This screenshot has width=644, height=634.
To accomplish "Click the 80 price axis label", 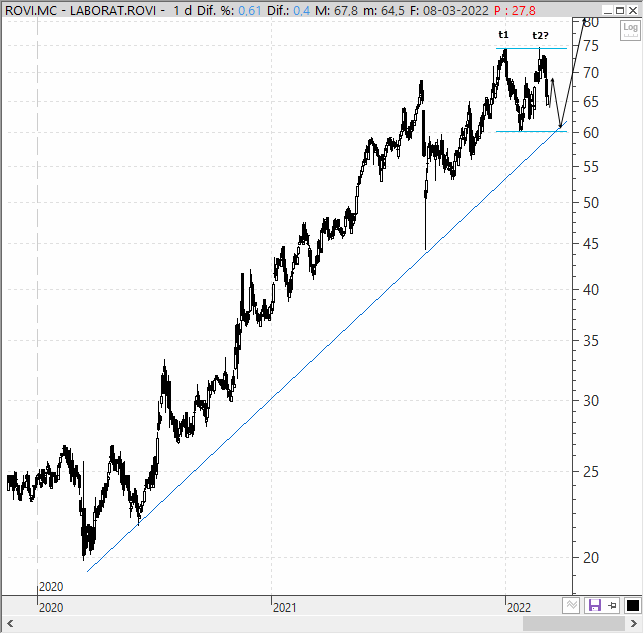I will click(x=591, y=23).
